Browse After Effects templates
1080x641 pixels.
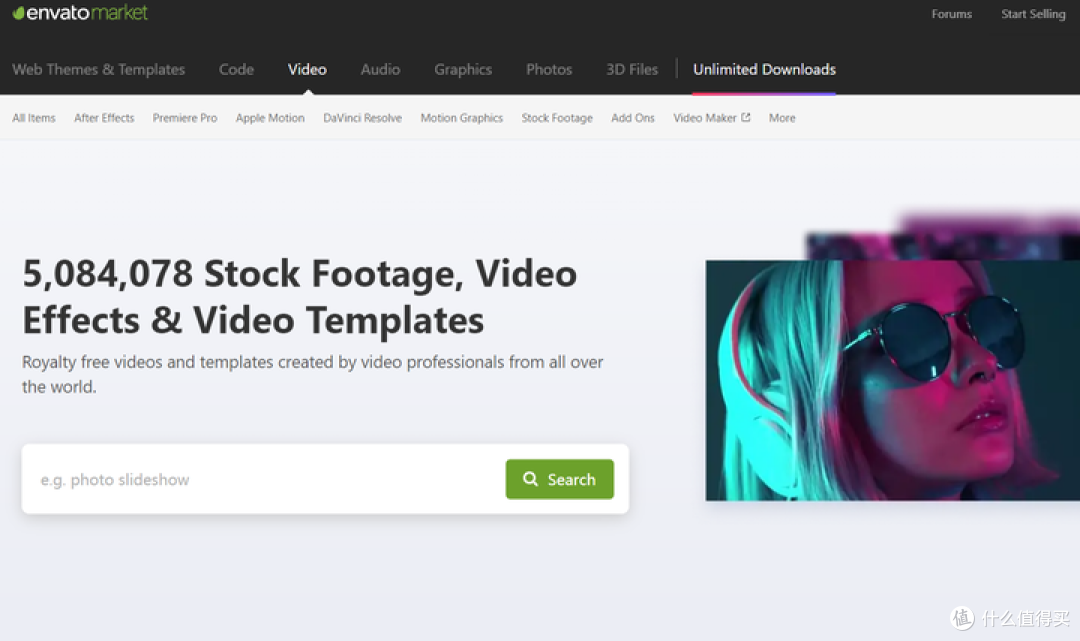pos(104,118)
